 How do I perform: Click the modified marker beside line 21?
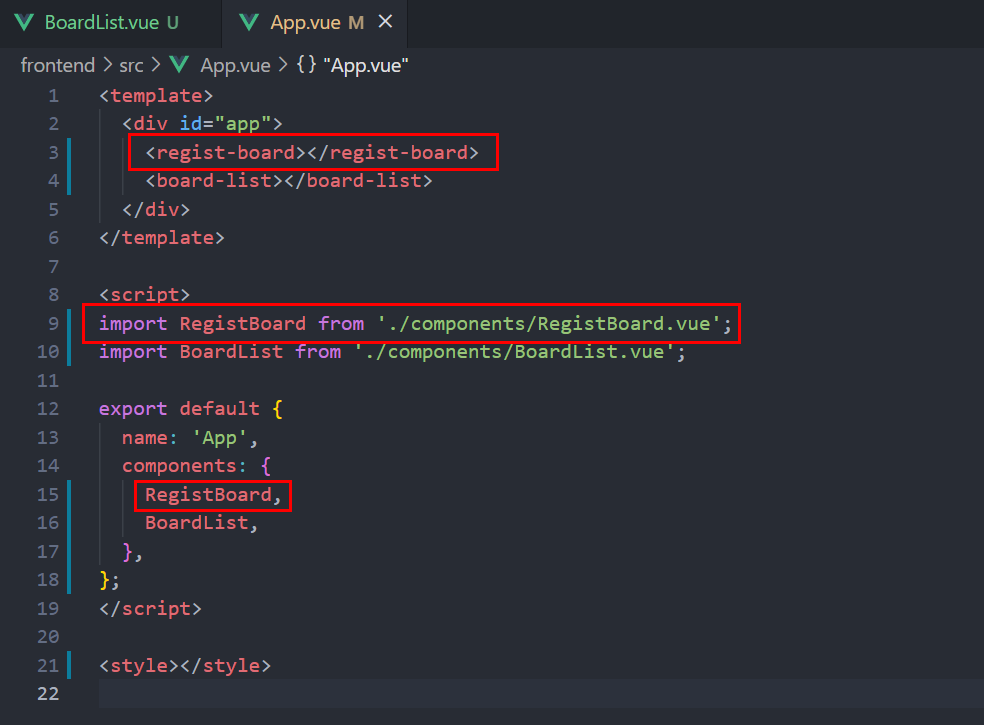[68, 666]
